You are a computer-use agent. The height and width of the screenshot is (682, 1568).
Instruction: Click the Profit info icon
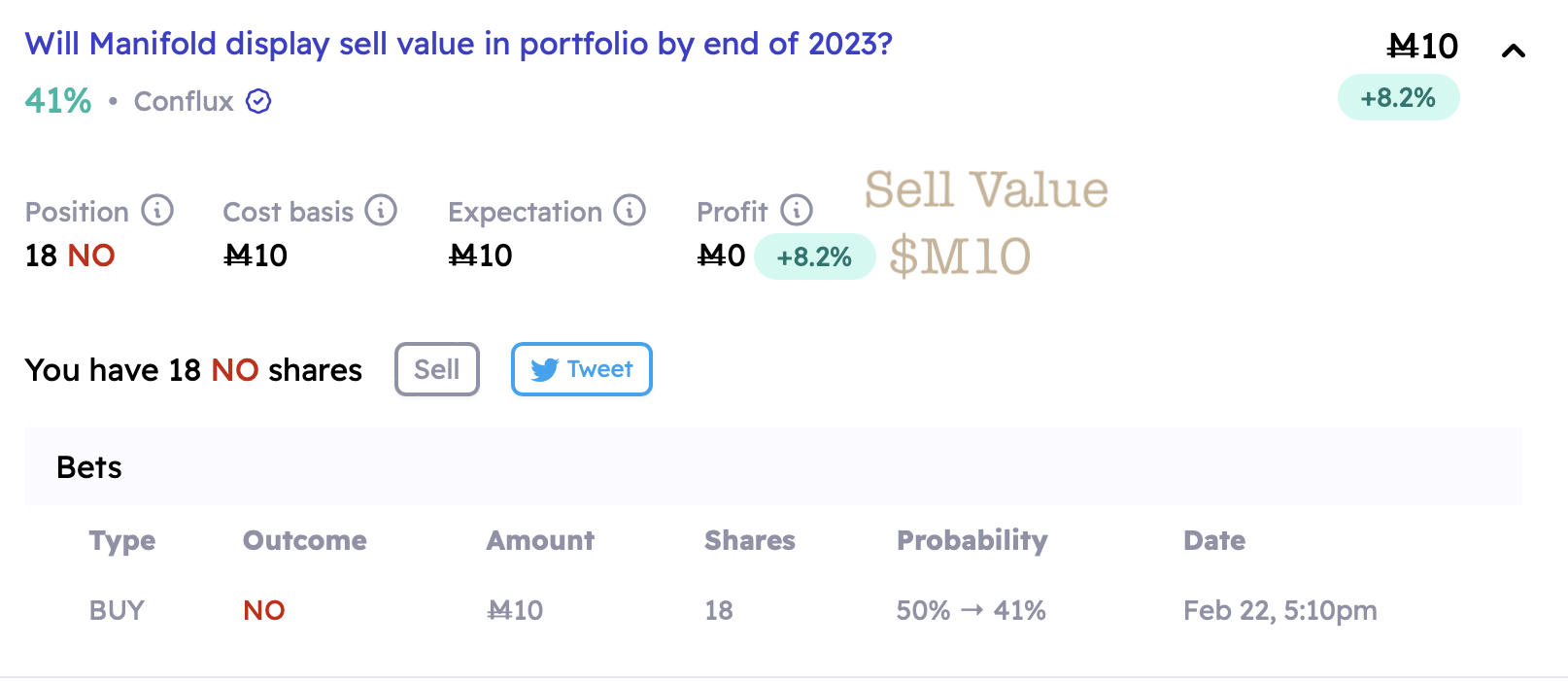coord(797,210)
